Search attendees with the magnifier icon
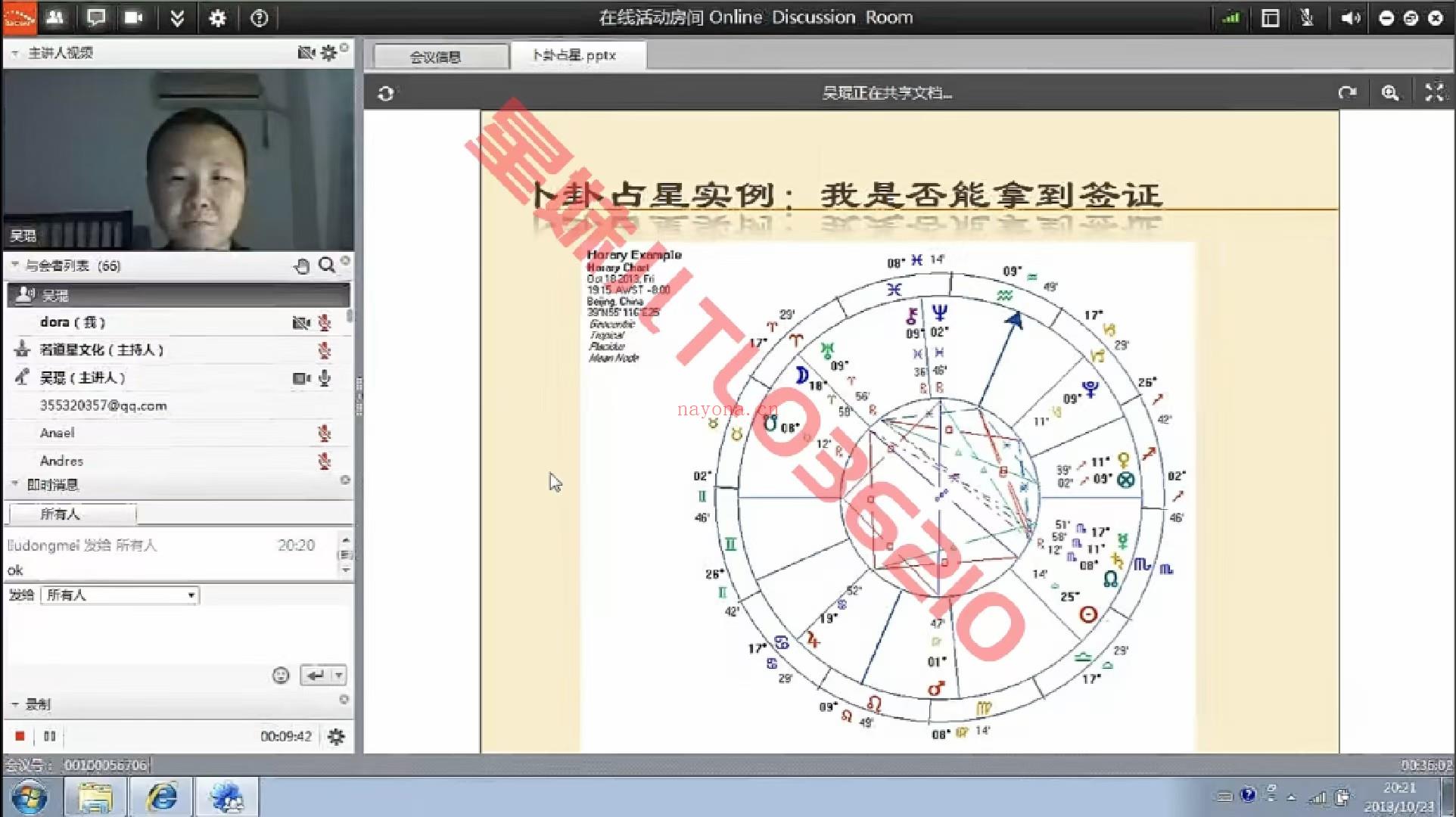1456x817 pixels. 326,265
